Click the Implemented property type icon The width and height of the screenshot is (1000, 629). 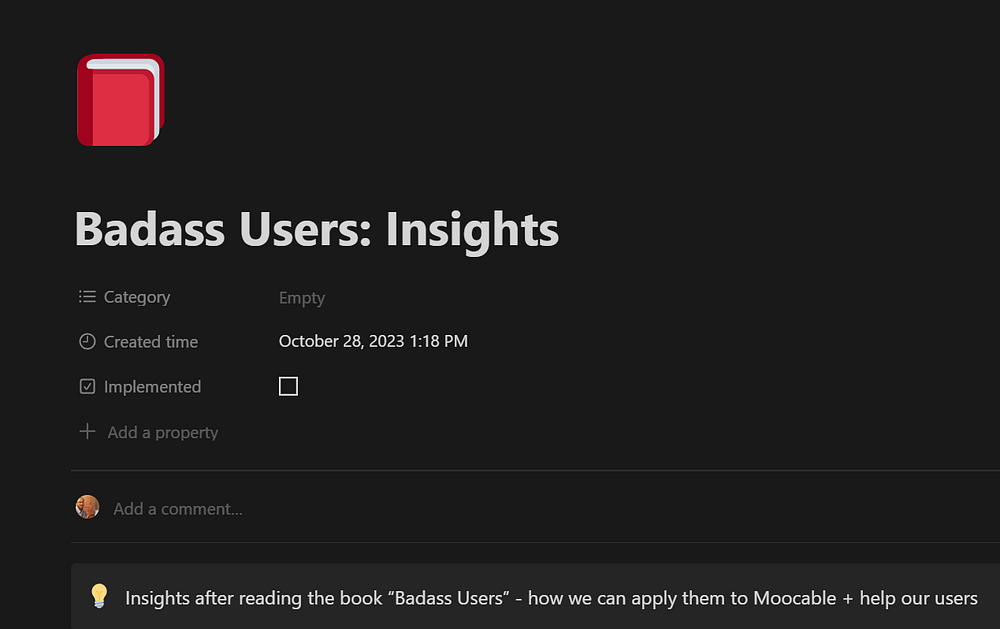[x=87, y=387]
